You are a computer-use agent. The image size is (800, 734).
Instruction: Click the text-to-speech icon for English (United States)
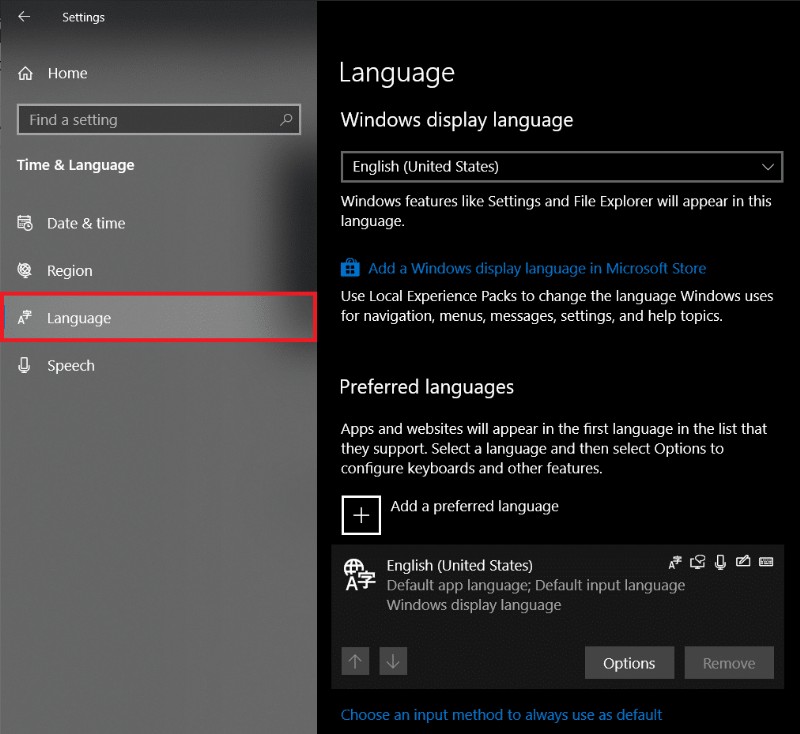coord(698,562)
